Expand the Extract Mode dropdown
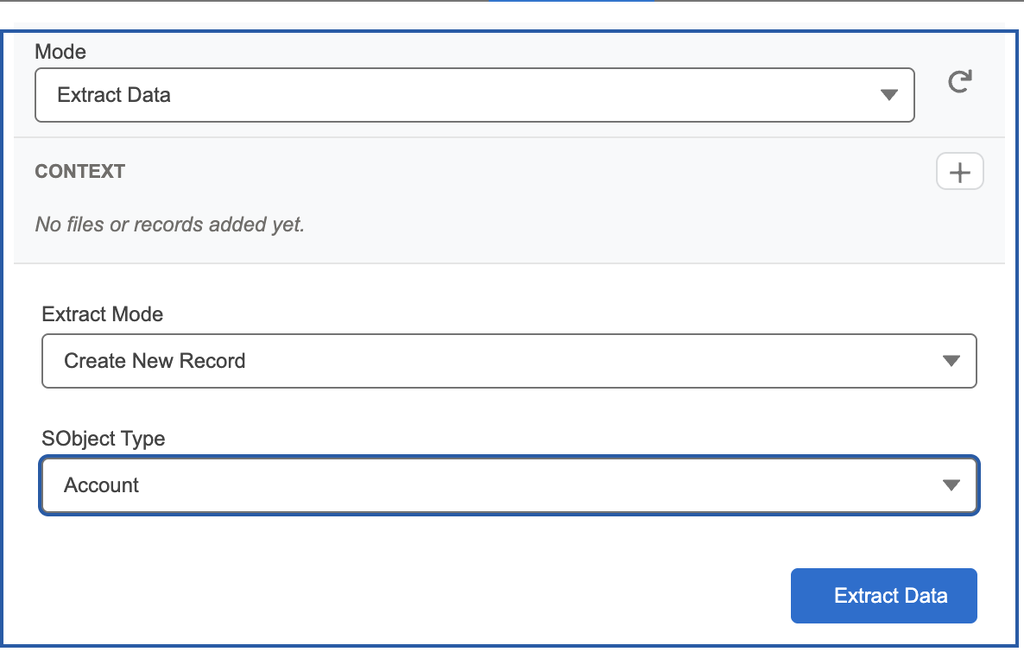The height and width of the screenshot is (658, 1024). [x=508, y=361]
